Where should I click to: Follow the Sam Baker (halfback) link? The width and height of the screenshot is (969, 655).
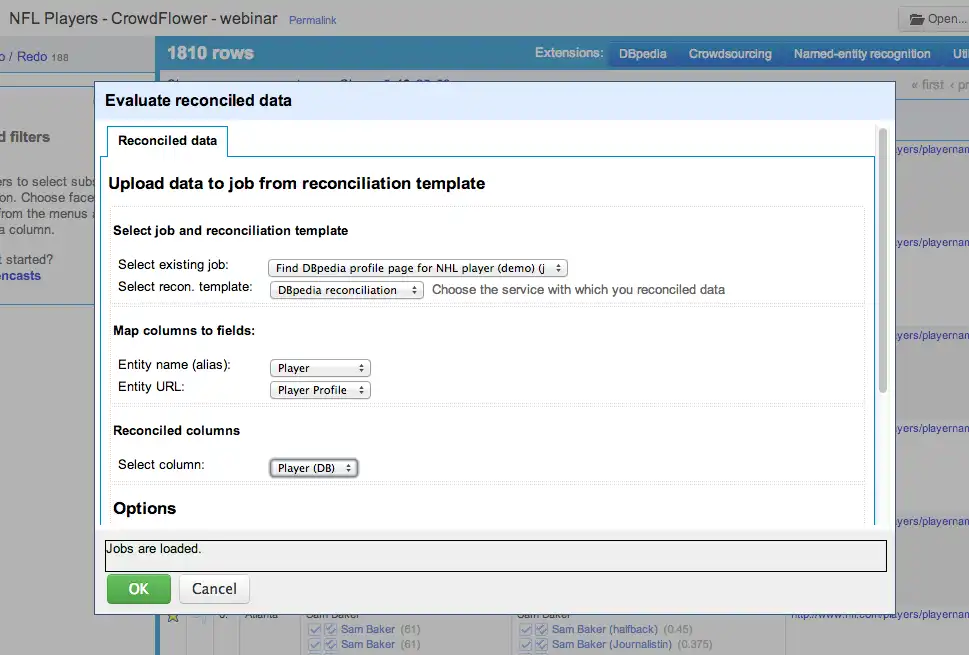pyautogui.click(x=604, y=630)
